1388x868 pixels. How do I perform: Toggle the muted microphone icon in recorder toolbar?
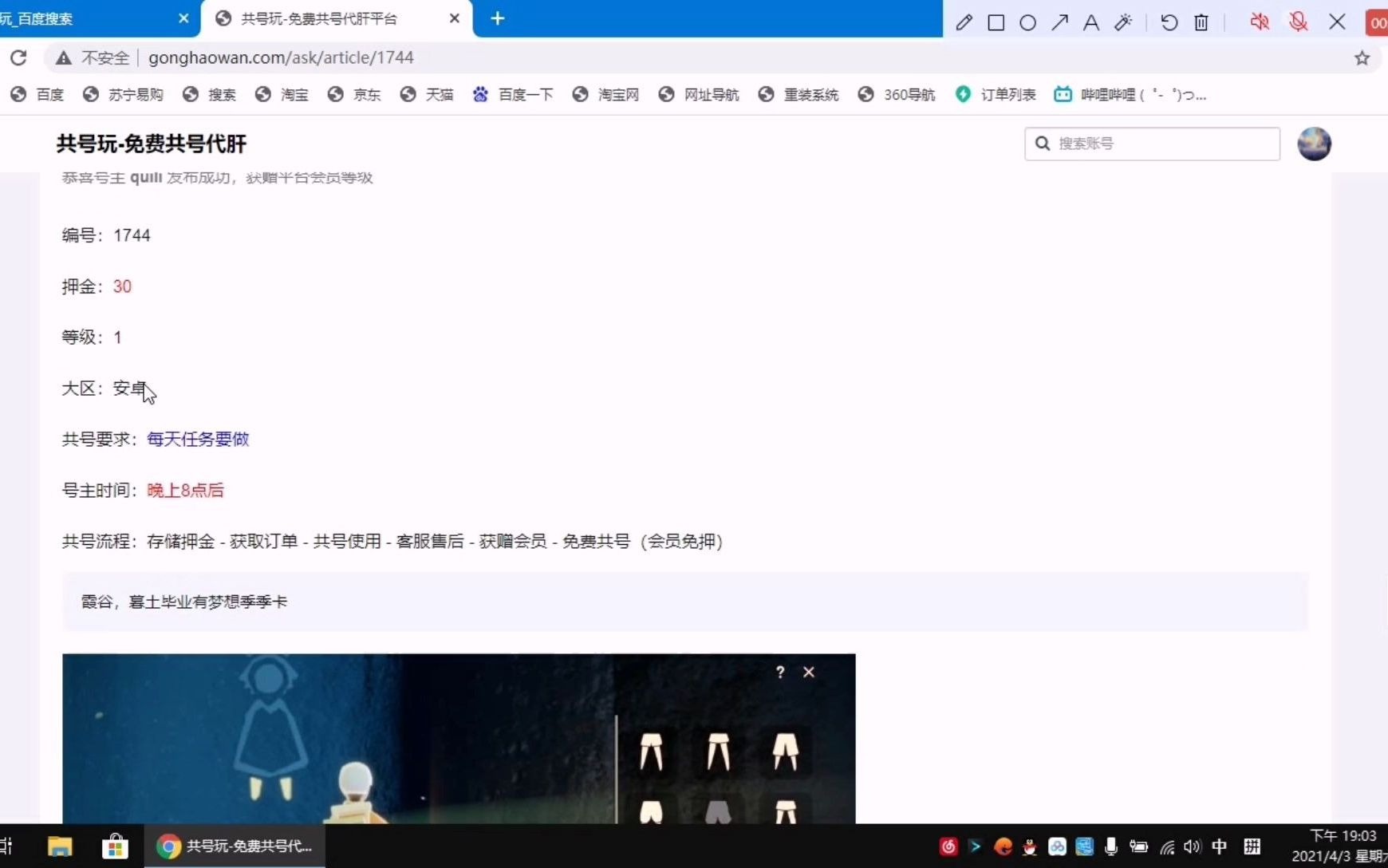tap(1299, 22)
